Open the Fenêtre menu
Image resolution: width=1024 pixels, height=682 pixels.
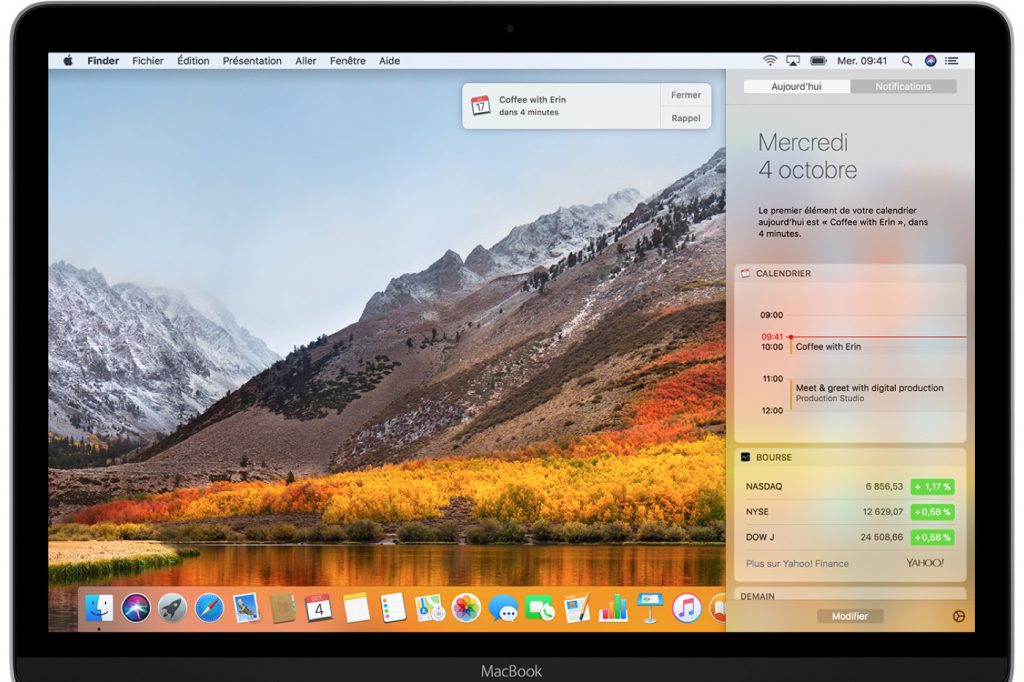click(x=347, y=61)
